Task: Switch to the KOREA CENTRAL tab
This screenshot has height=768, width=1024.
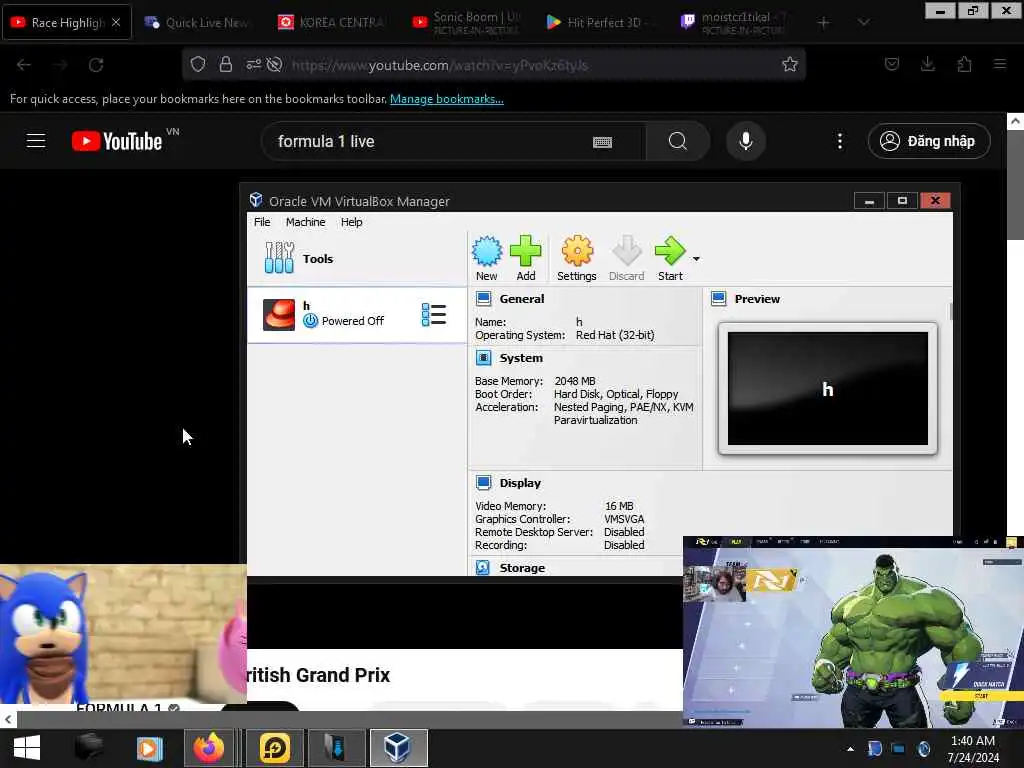Action: click(332, 22)
